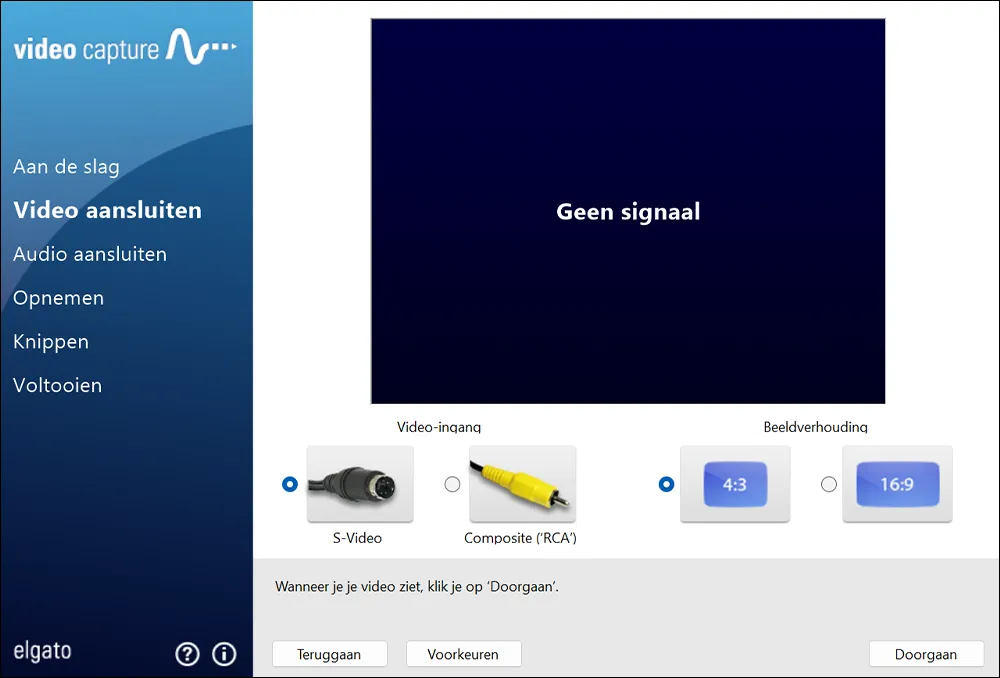
Task: Click the Composite ('RCA') label text
Action: coord(520,538)
